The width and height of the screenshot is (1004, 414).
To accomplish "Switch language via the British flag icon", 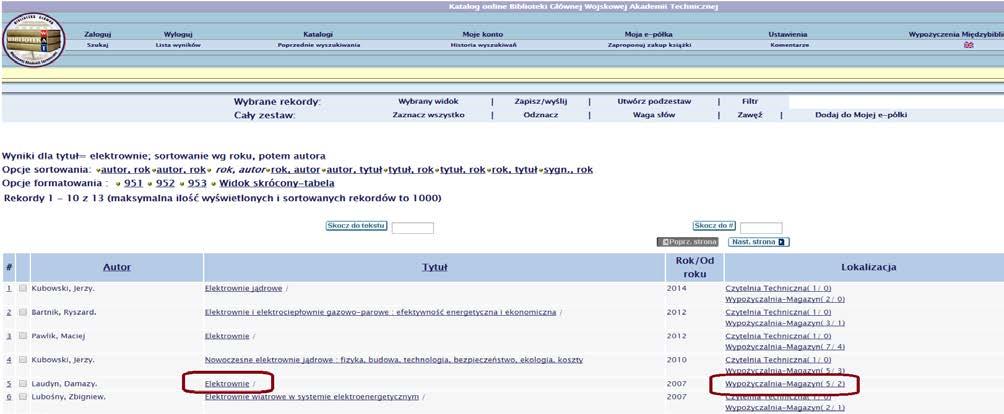I will point(968,45).
